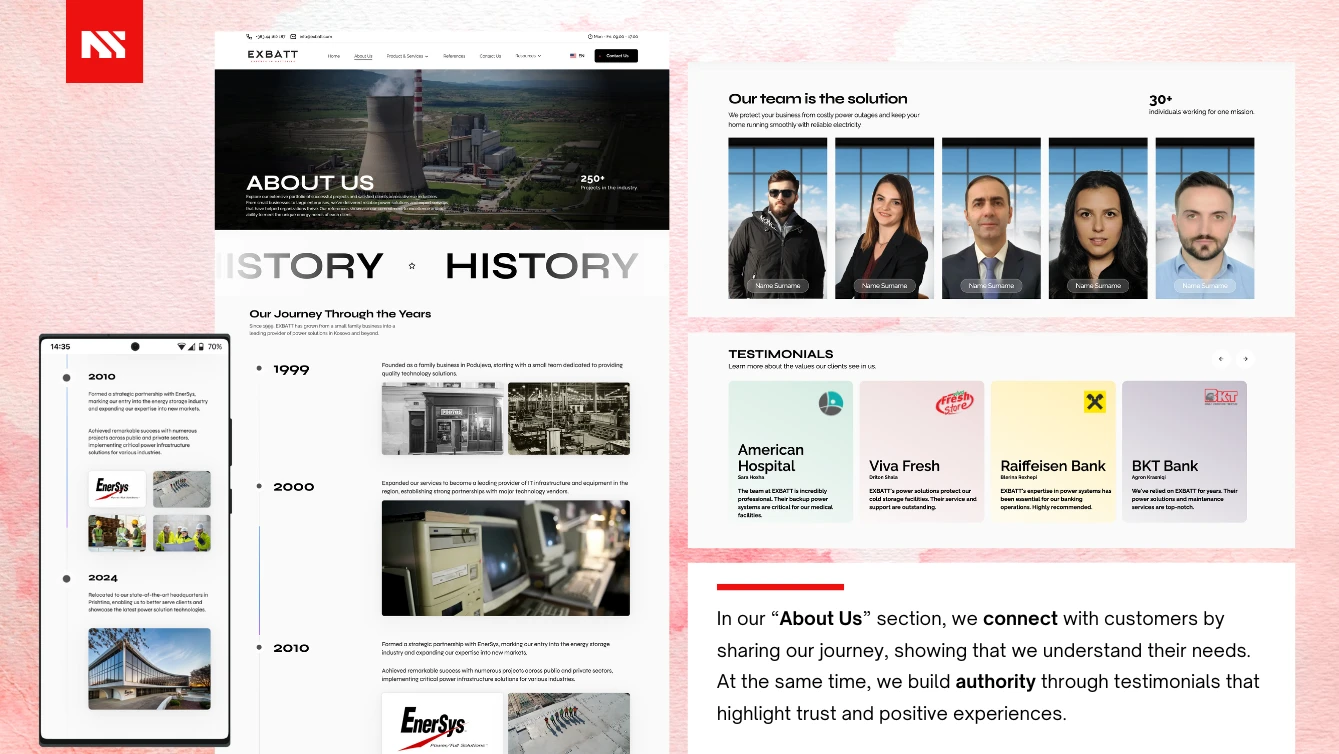Viewport: 1339px width, 754px height.
Task: Go to the Contact Us nav link
Action: (x=490, y=56)
